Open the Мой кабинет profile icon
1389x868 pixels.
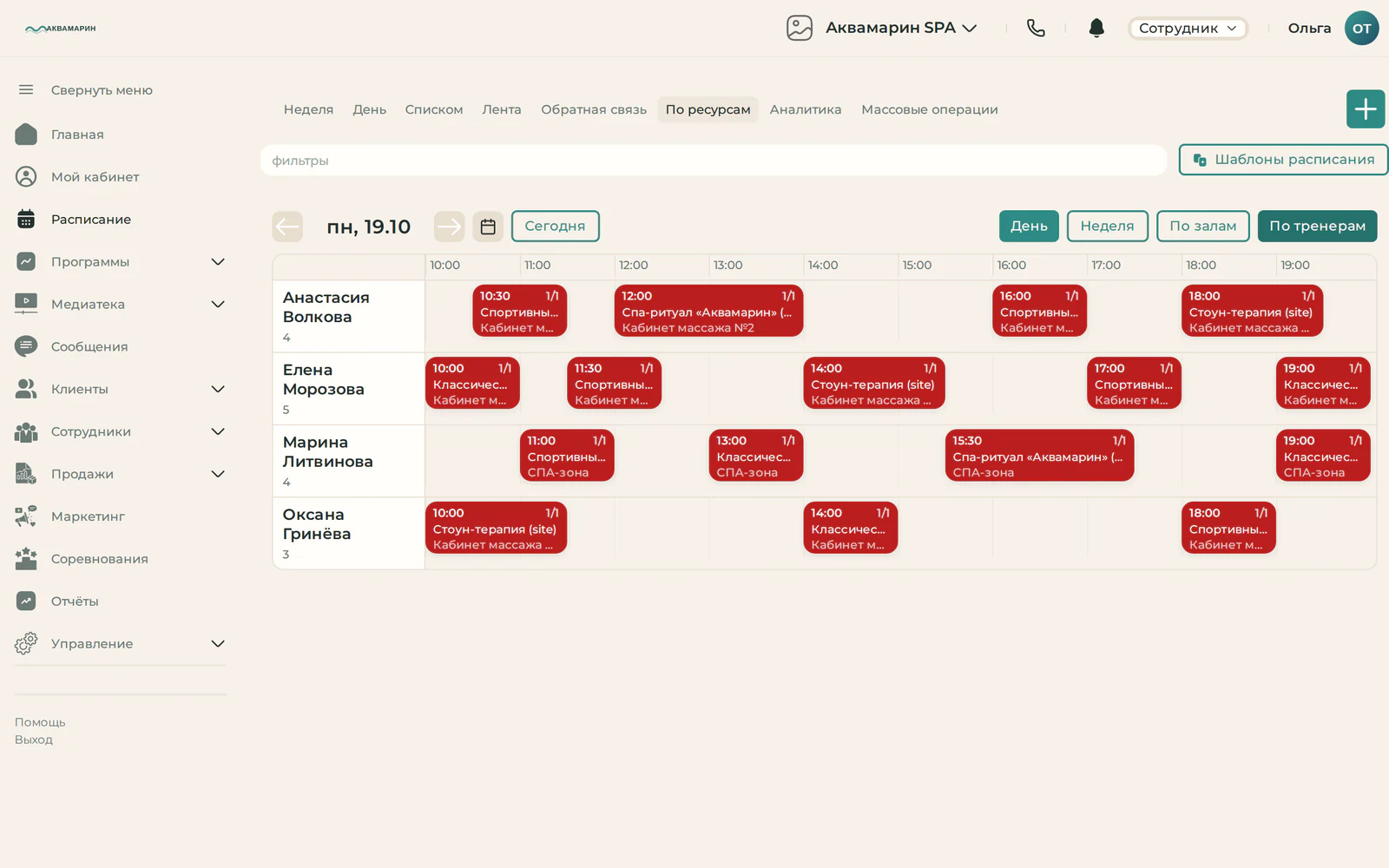click(x=26, y=177)
